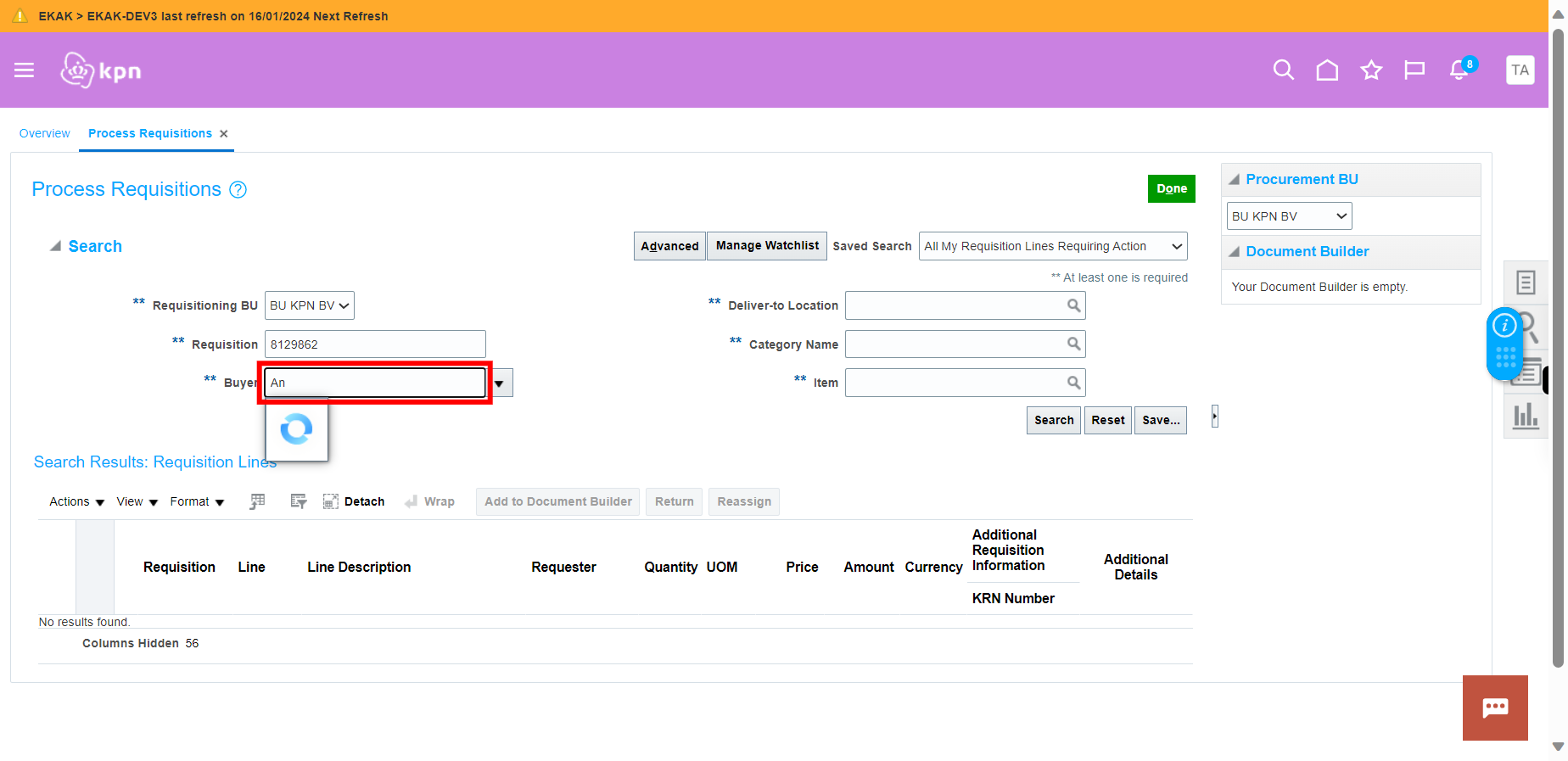Screen dimensions: 1568x761
Task: Sort by the Requisition column header
Action: point(179,568)
